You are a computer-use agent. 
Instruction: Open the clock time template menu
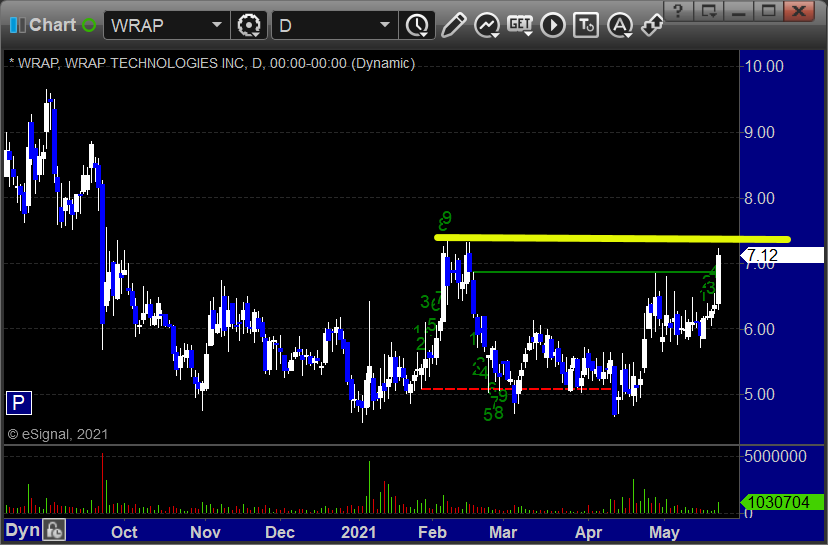(x=417, y=25)
